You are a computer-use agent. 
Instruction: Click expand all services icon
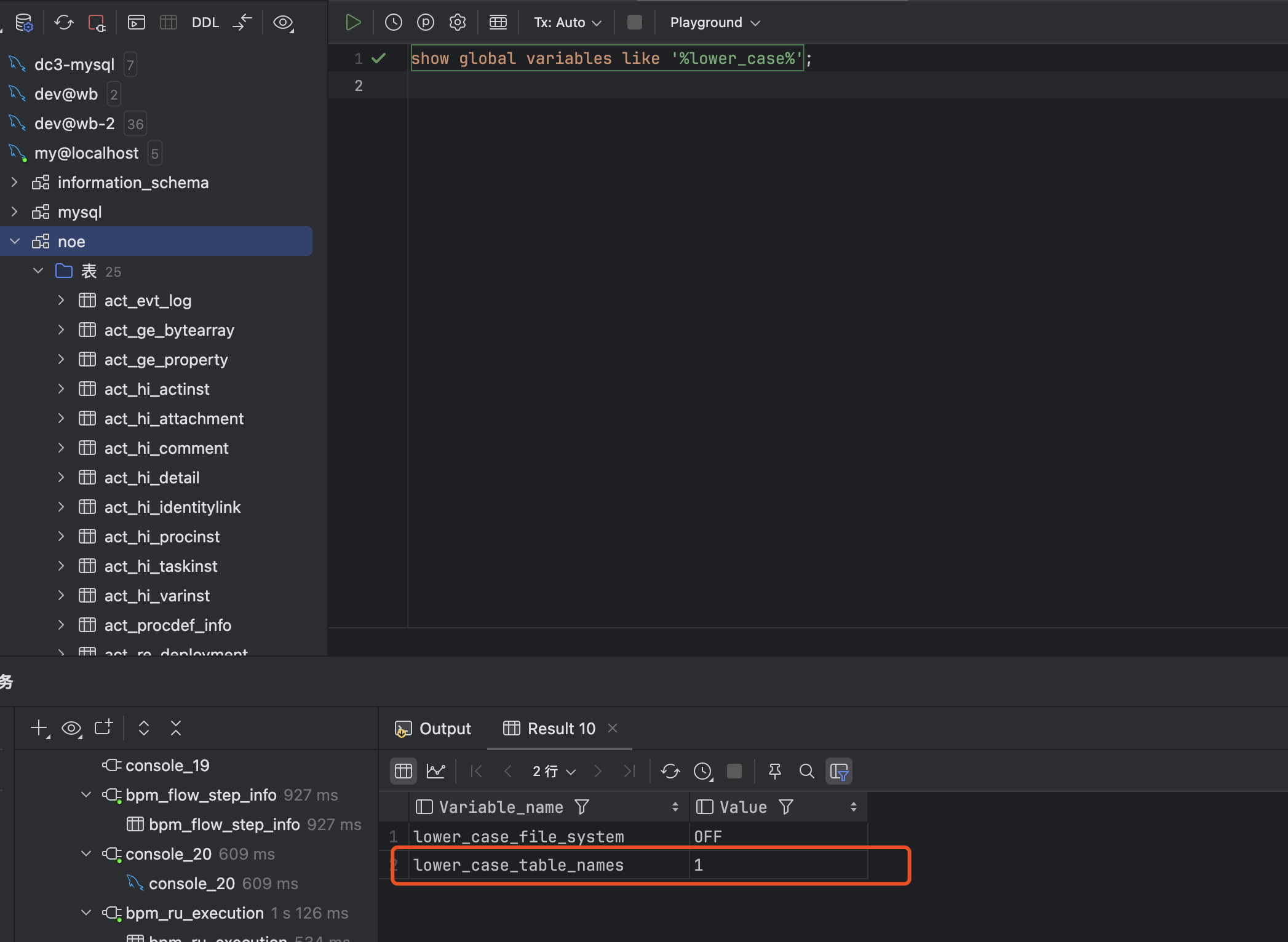coord(144,729)
